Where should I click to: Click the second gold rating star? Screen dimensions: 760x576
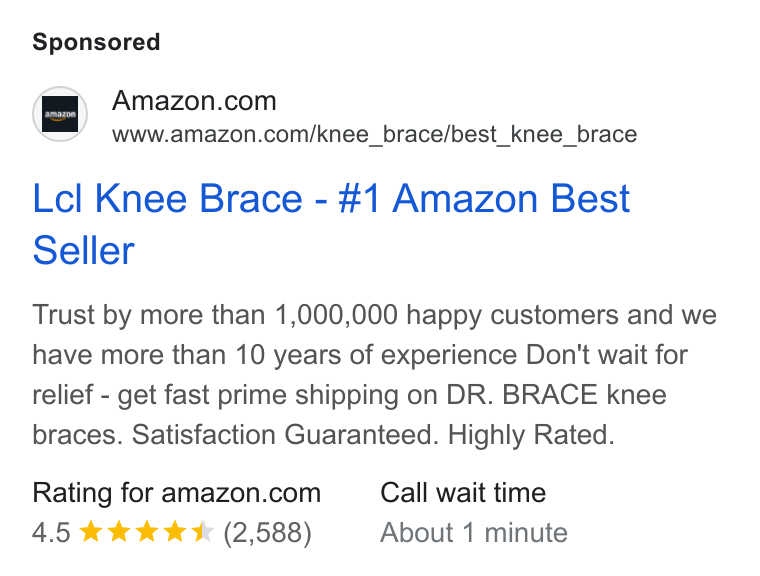tap(118, 531)
